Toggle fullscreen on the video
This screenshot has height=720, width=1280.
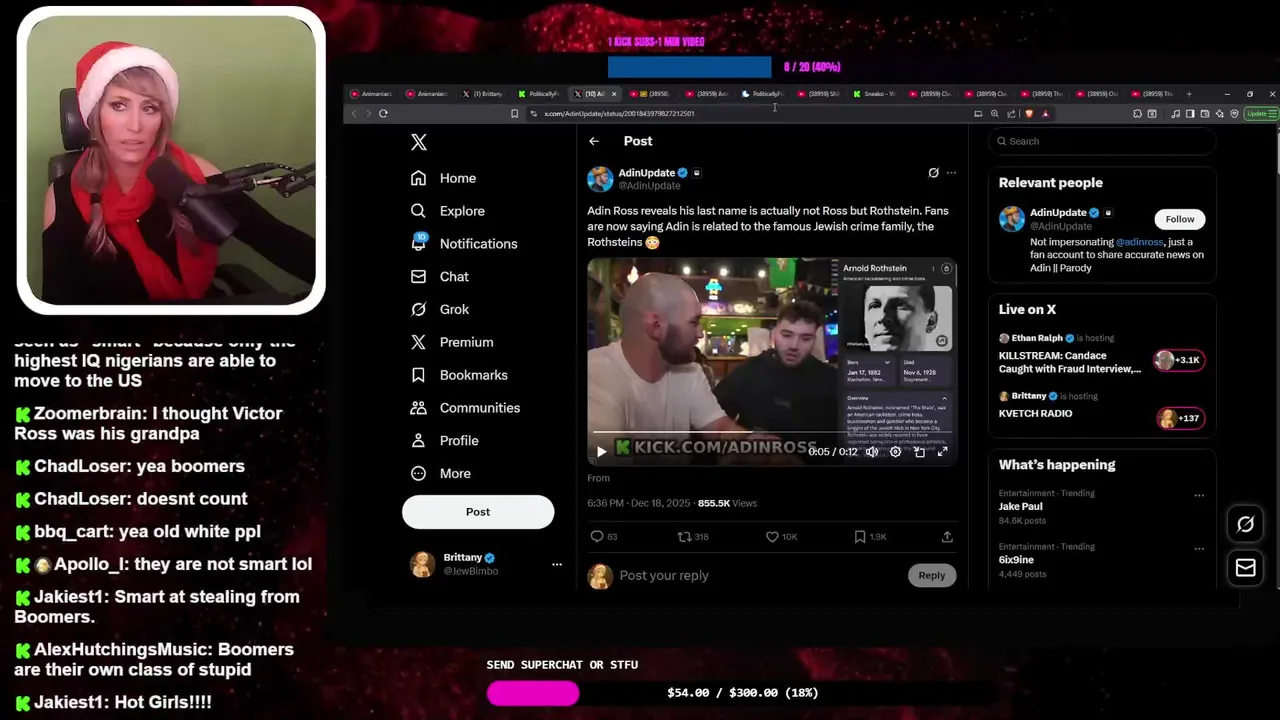[x=942, y=452]
